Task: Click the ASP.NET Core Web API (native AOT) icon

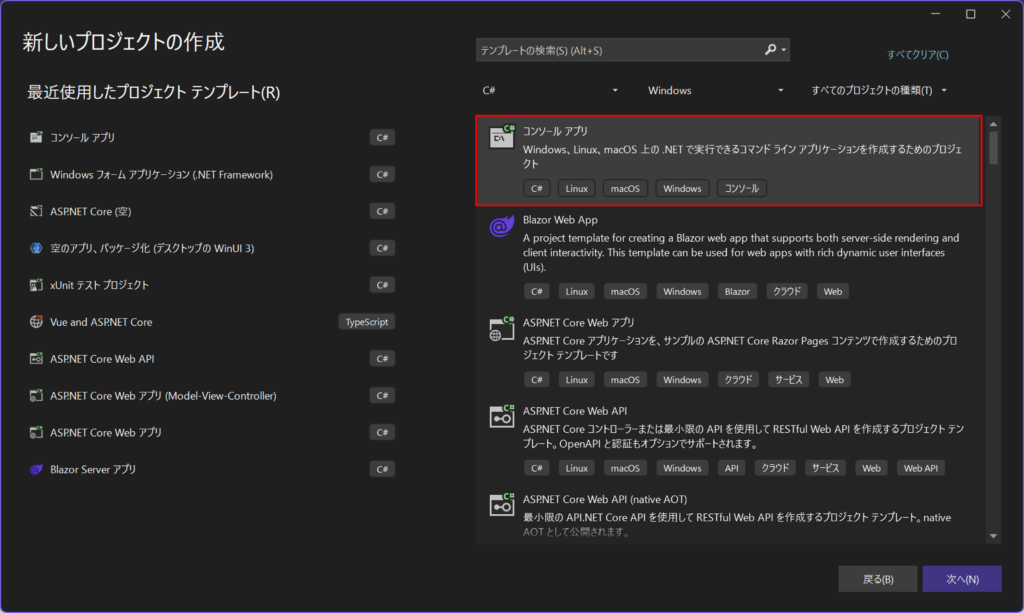Action: click(x=502, y=505)
